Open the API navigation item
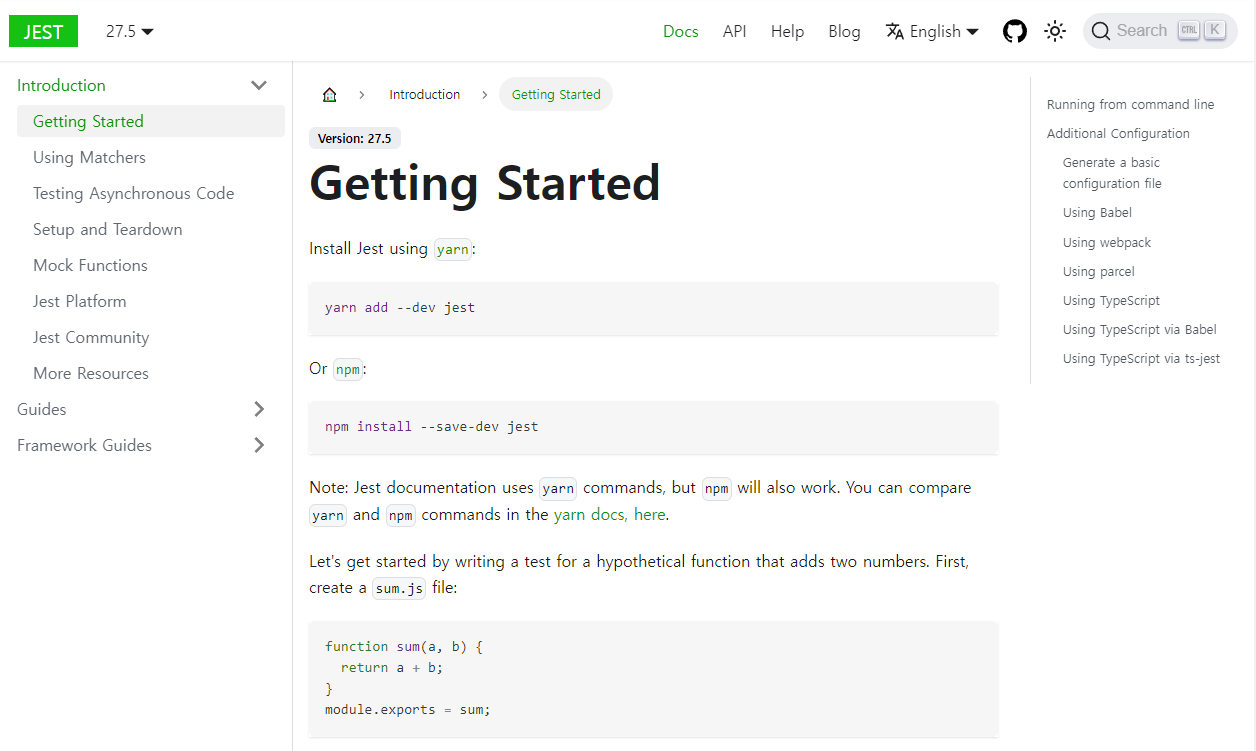Viewport: 1256px width, 751px height. pyautogui.click(x=735, y=31)
